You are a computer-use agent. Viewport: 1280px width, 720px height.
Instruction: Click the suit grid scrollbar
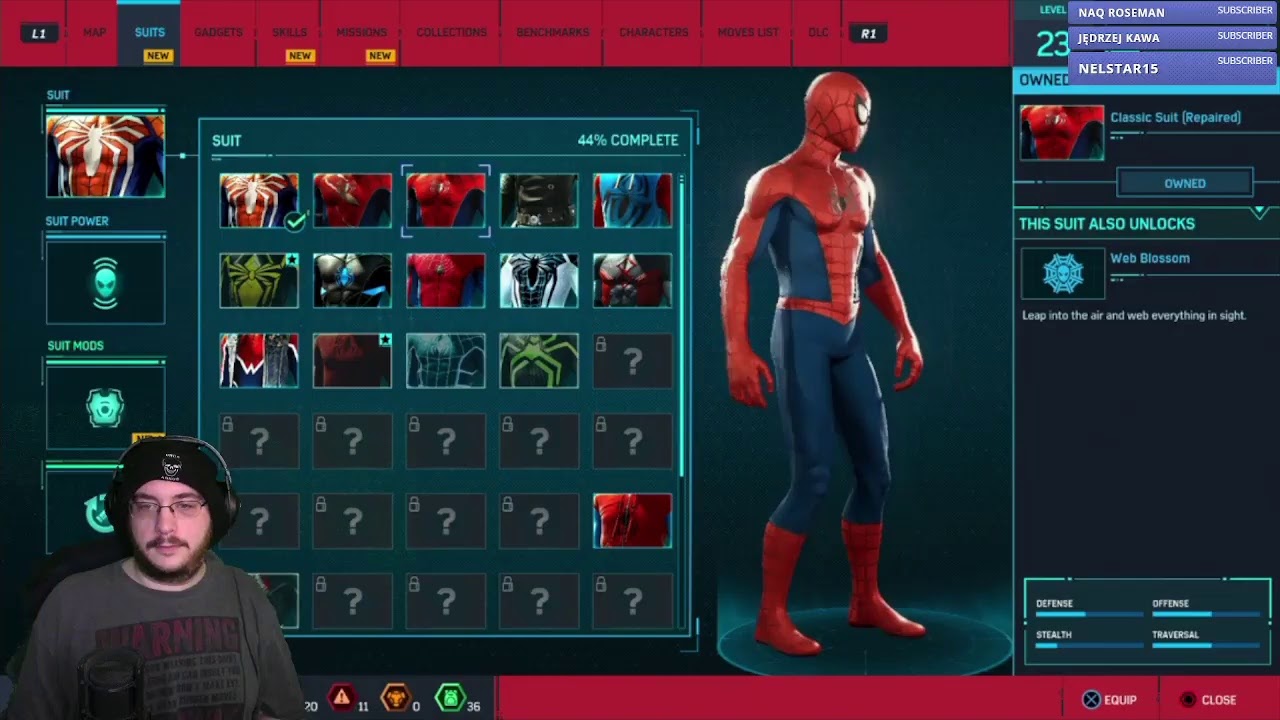682,325
